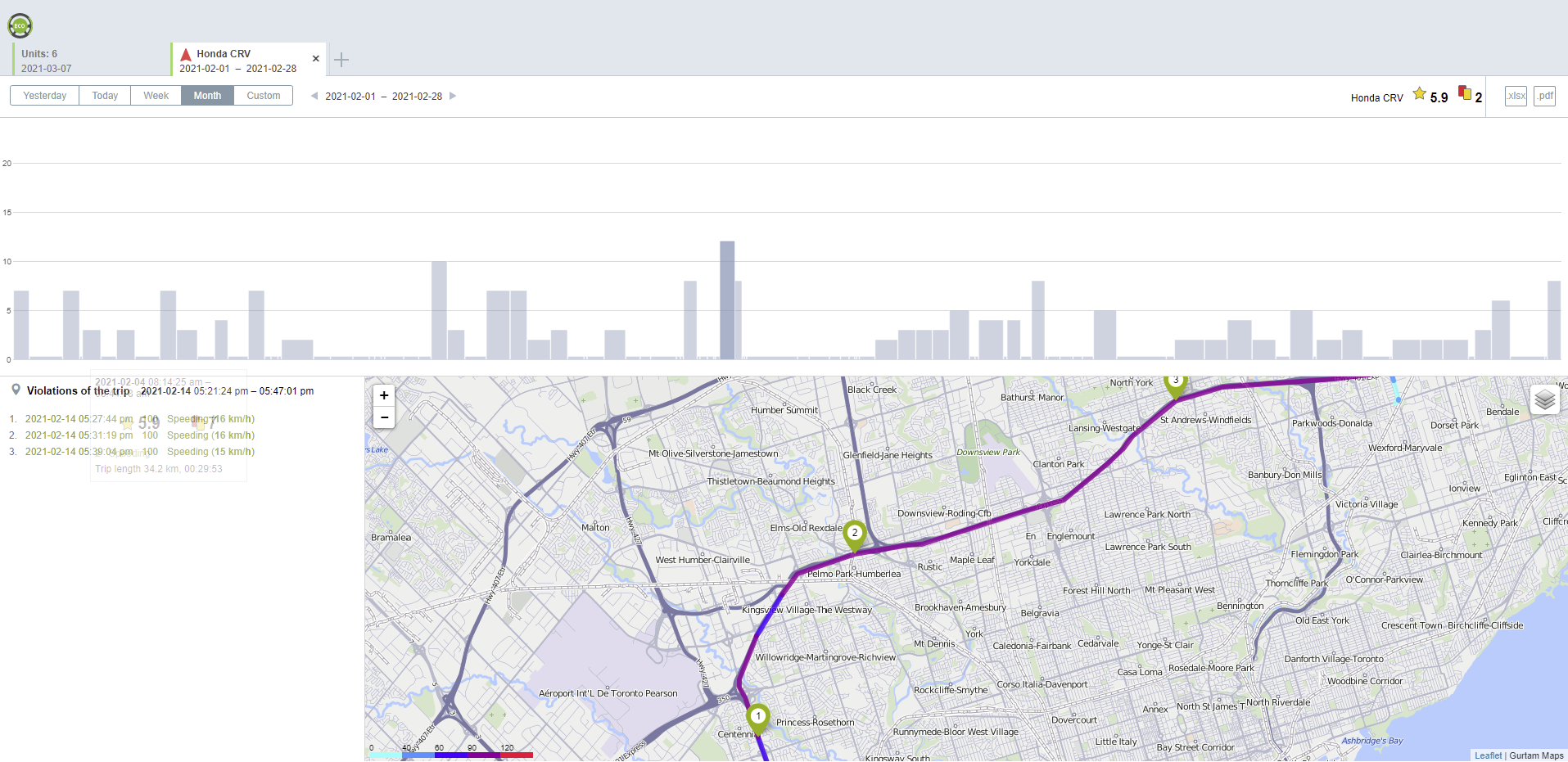This screenshot has width=1568, height=762.
Task: Open a new tab with plus icon
Action: coord(341,60)
